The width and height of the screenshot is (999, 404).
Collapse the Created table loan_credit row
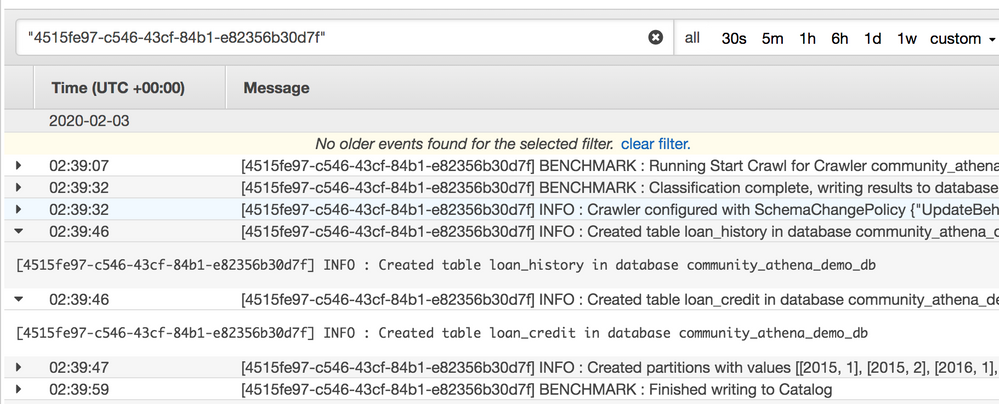(18, 299)
